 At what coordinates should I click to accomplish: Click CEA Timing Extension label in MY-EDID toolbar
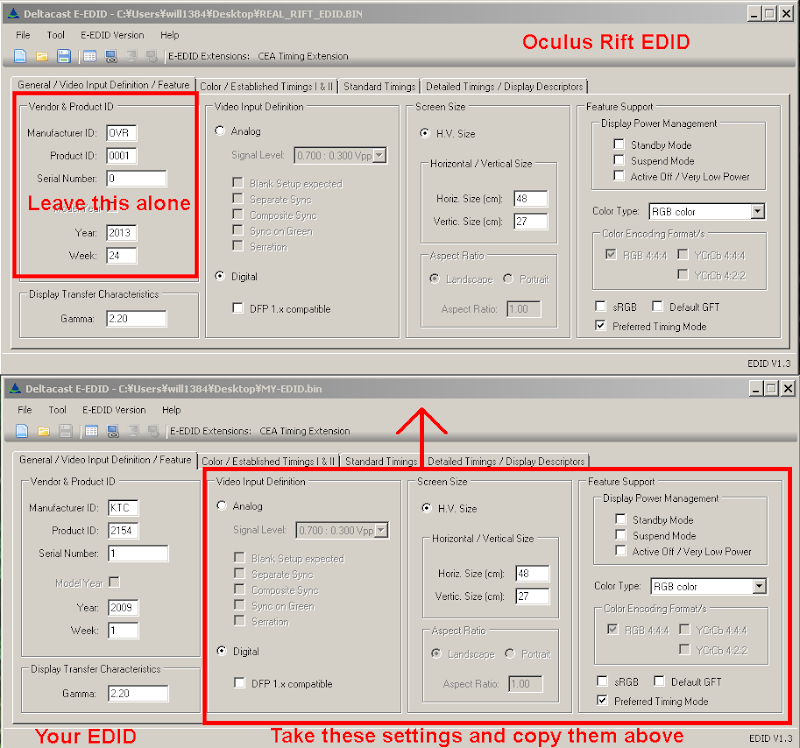point(305,431)
